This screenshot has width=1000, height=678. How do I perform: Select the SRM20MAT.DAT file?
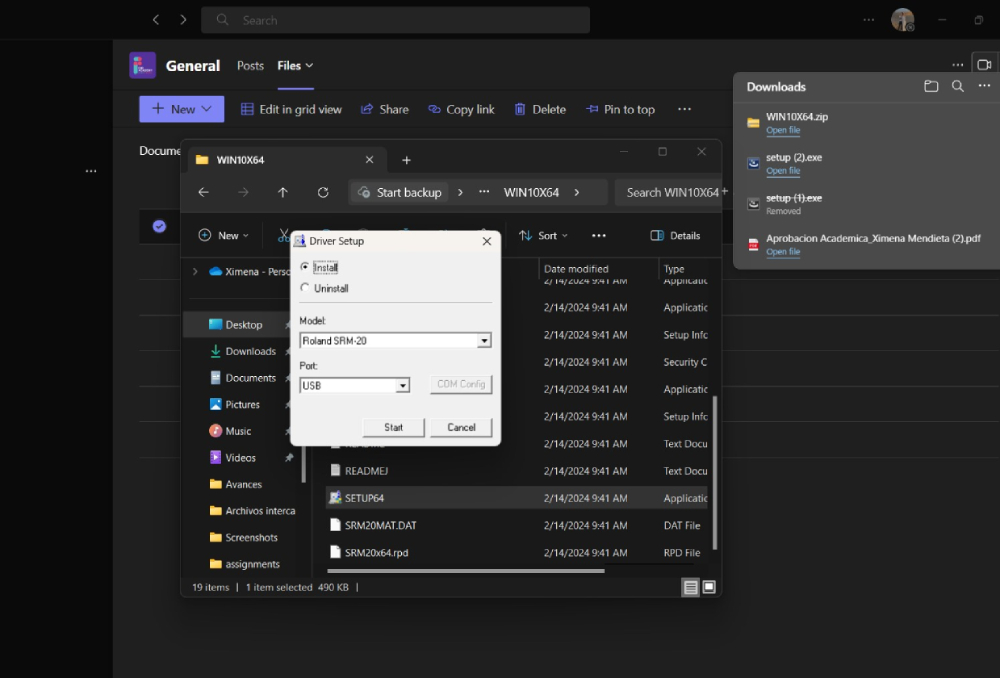point(380,526)
